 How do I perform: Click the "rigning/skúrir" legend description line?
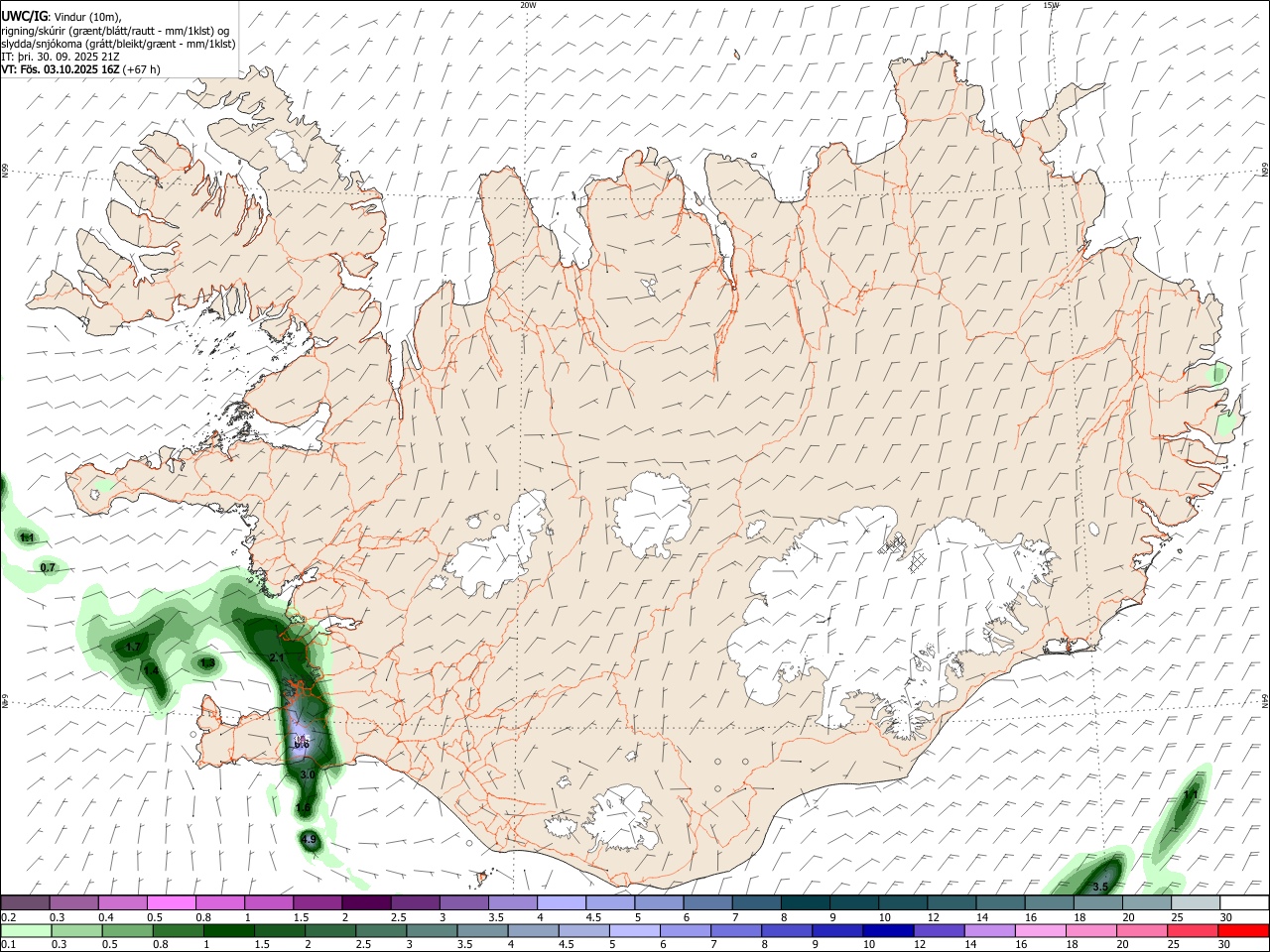(x=115, y=30)
